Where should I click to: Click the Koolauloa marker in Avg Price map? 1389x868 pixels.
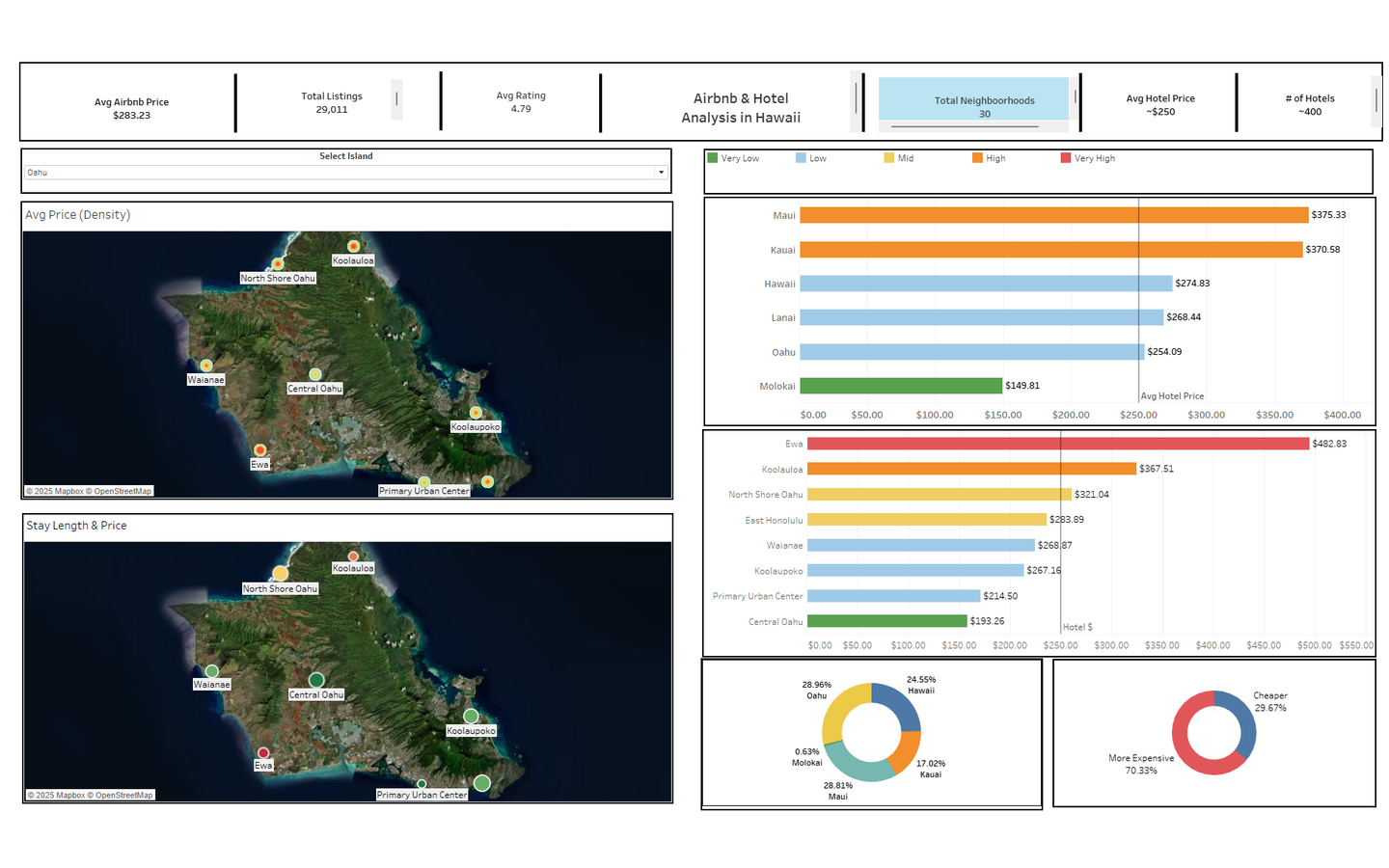[x=353, y=246]
